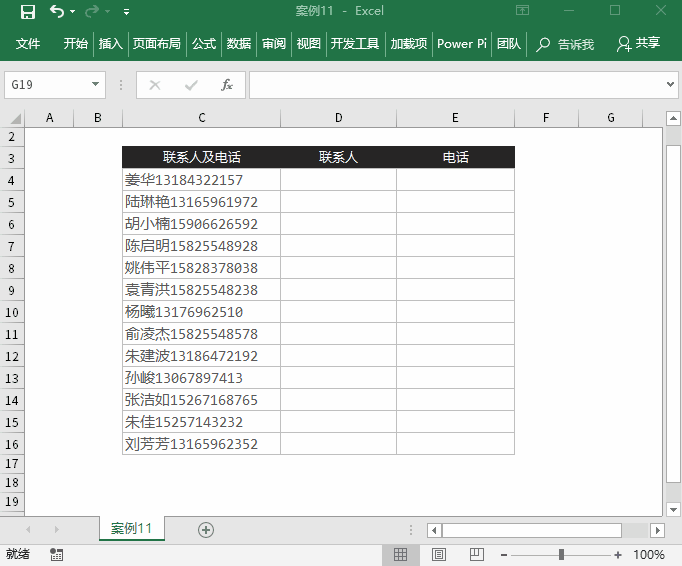This screenshot has height=566, width=682.
Task: Open the 开发工具 ribbon tab
Action: pos(355,44)
